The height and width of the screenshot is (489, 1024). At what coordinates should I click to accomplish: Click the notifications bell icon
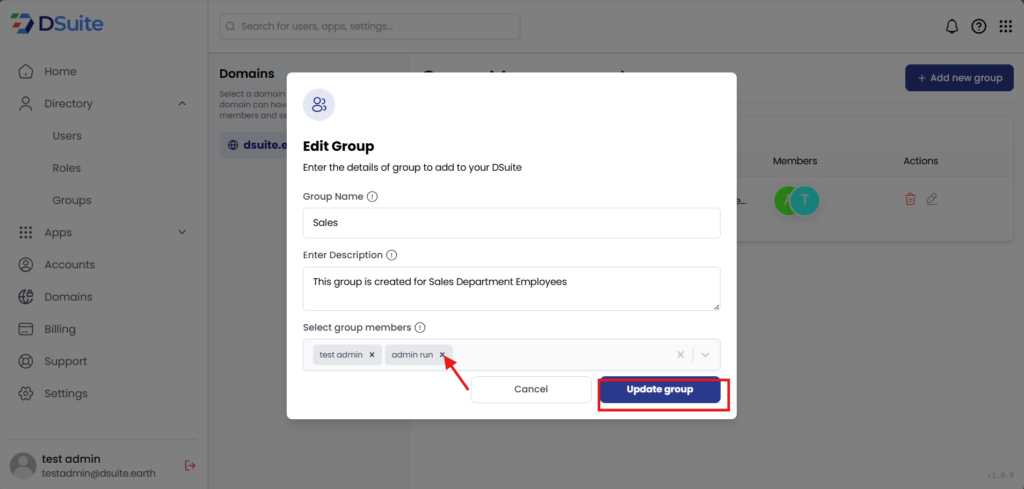[952, 26]
